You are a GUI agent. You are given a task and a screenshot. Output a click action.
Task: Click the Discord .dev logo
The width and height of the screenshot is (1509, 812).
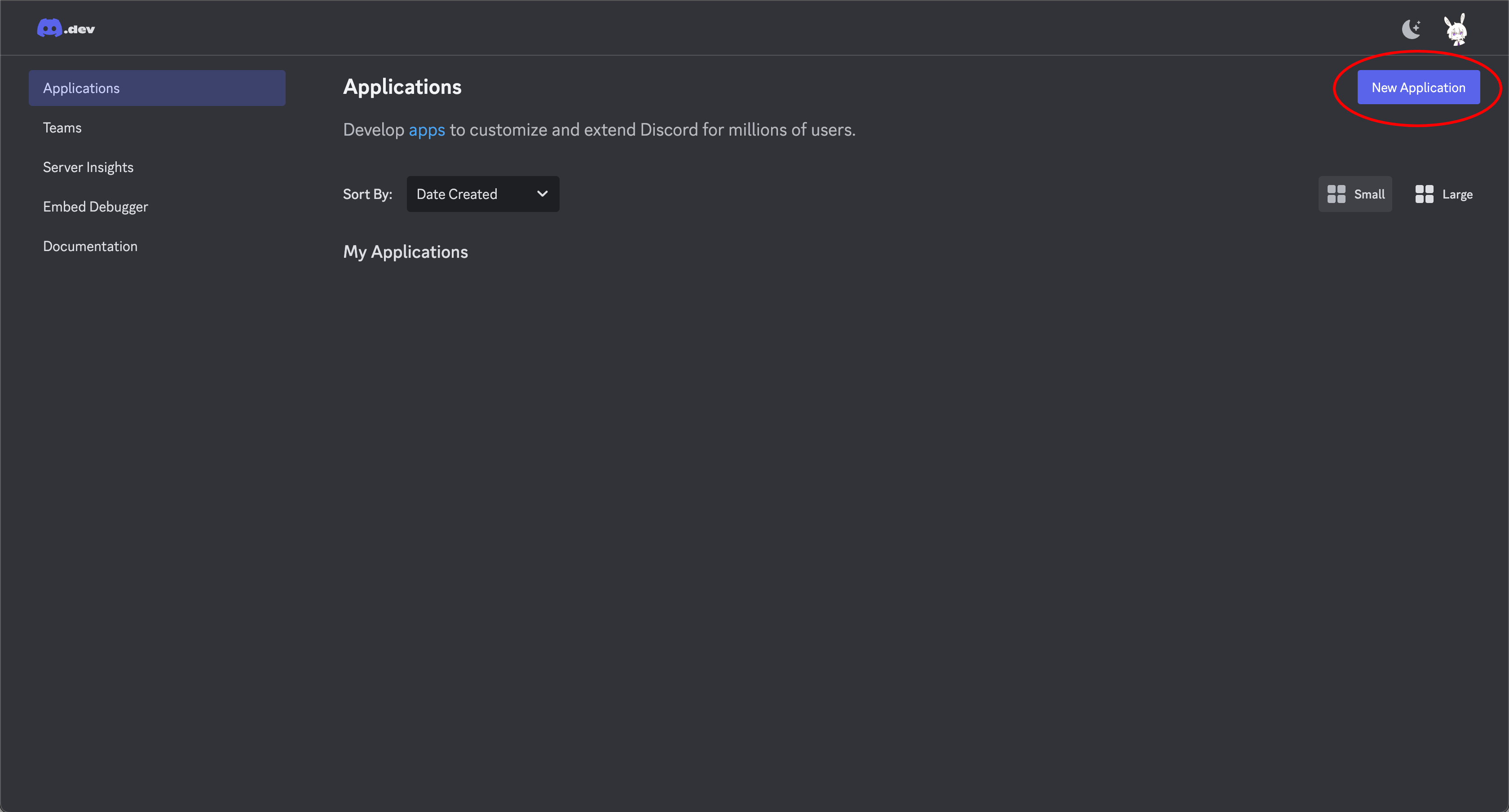click(66, 27)
